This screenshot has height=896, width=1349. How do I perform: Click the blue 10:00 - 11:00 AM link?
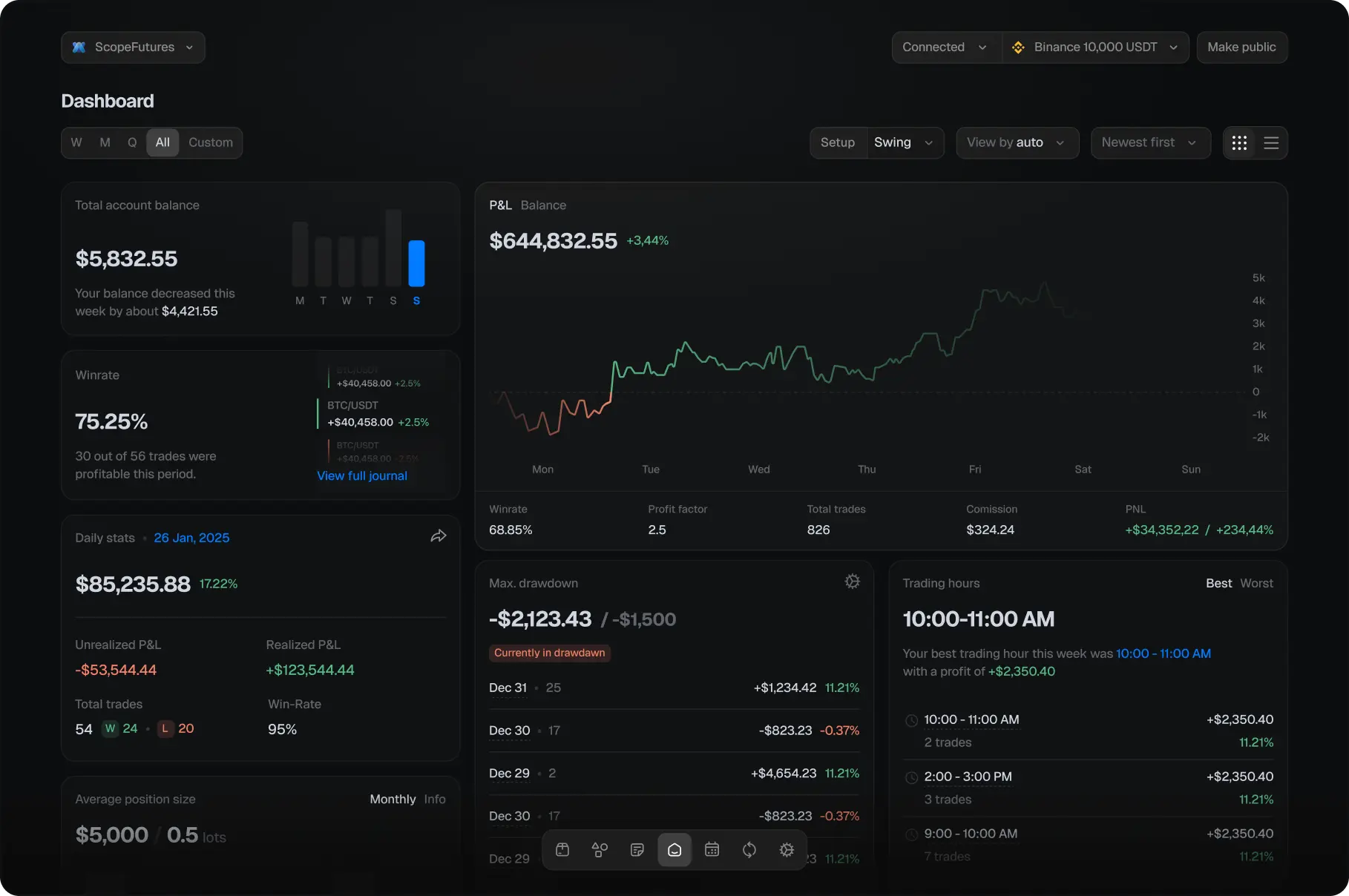[x=1163, y=653]
